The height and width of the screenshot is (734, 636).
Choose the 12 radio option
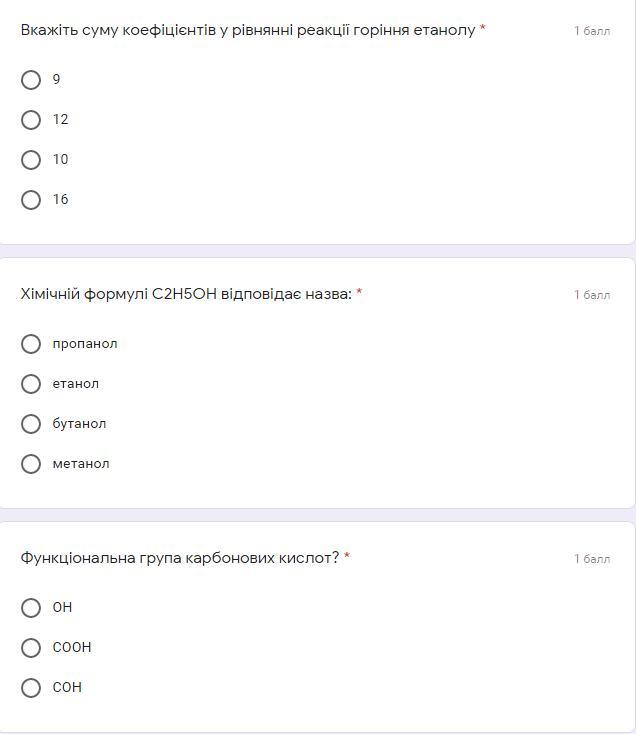coord(31,120)
